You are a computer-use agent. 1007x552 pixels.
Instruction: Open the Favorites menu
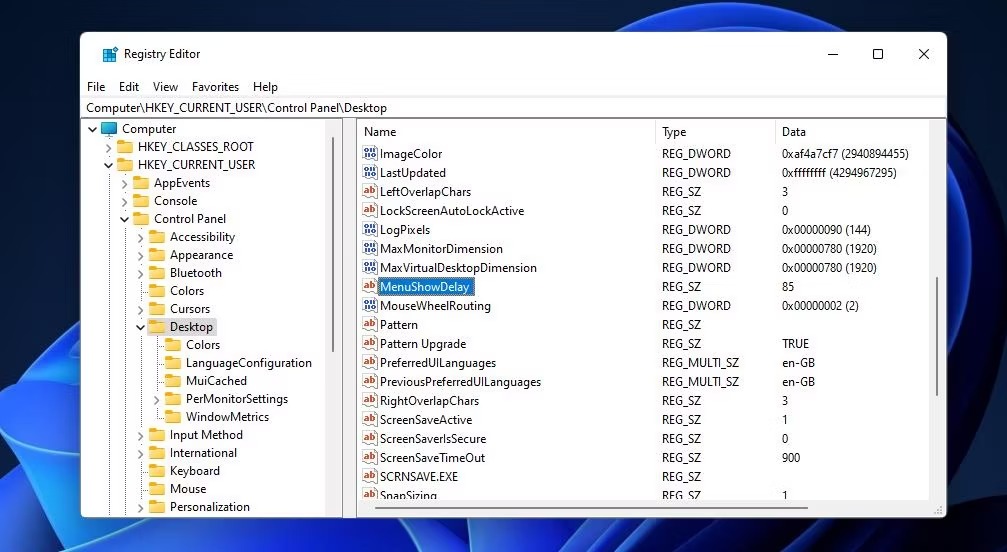click(x=215, y=87)
